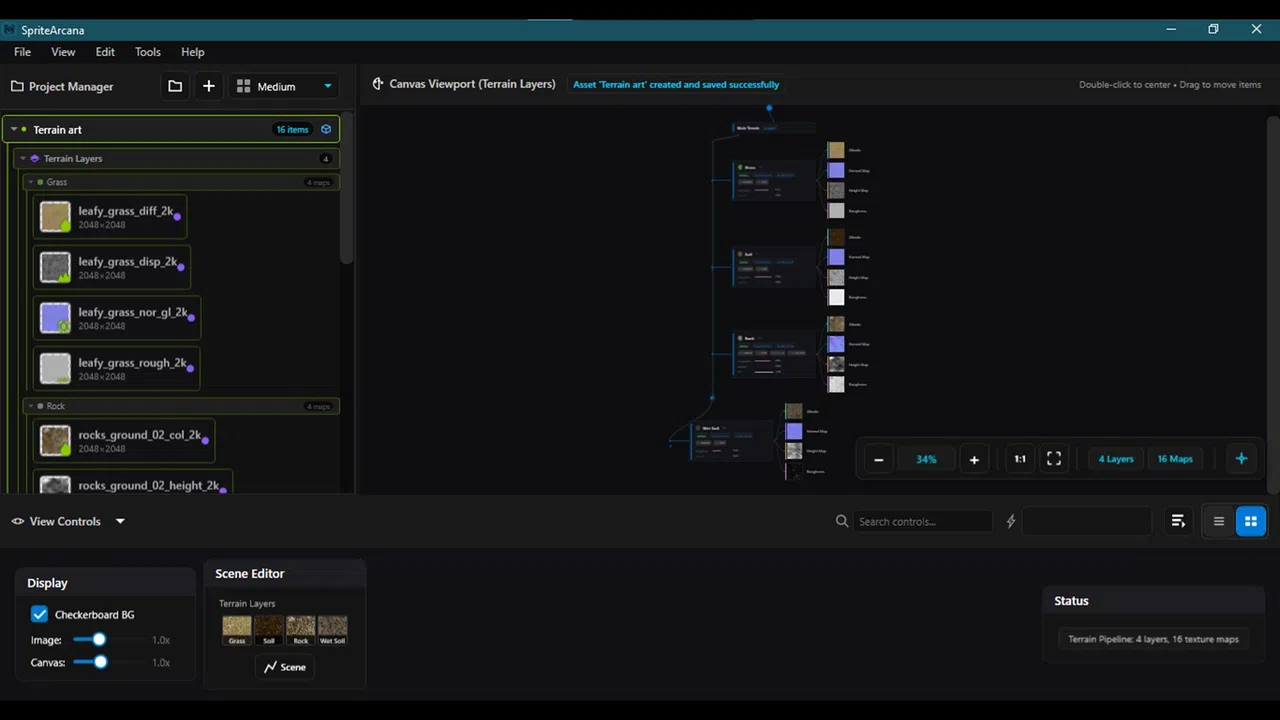Open the File menu
1280x720 pixels.
tap(22, 52)
